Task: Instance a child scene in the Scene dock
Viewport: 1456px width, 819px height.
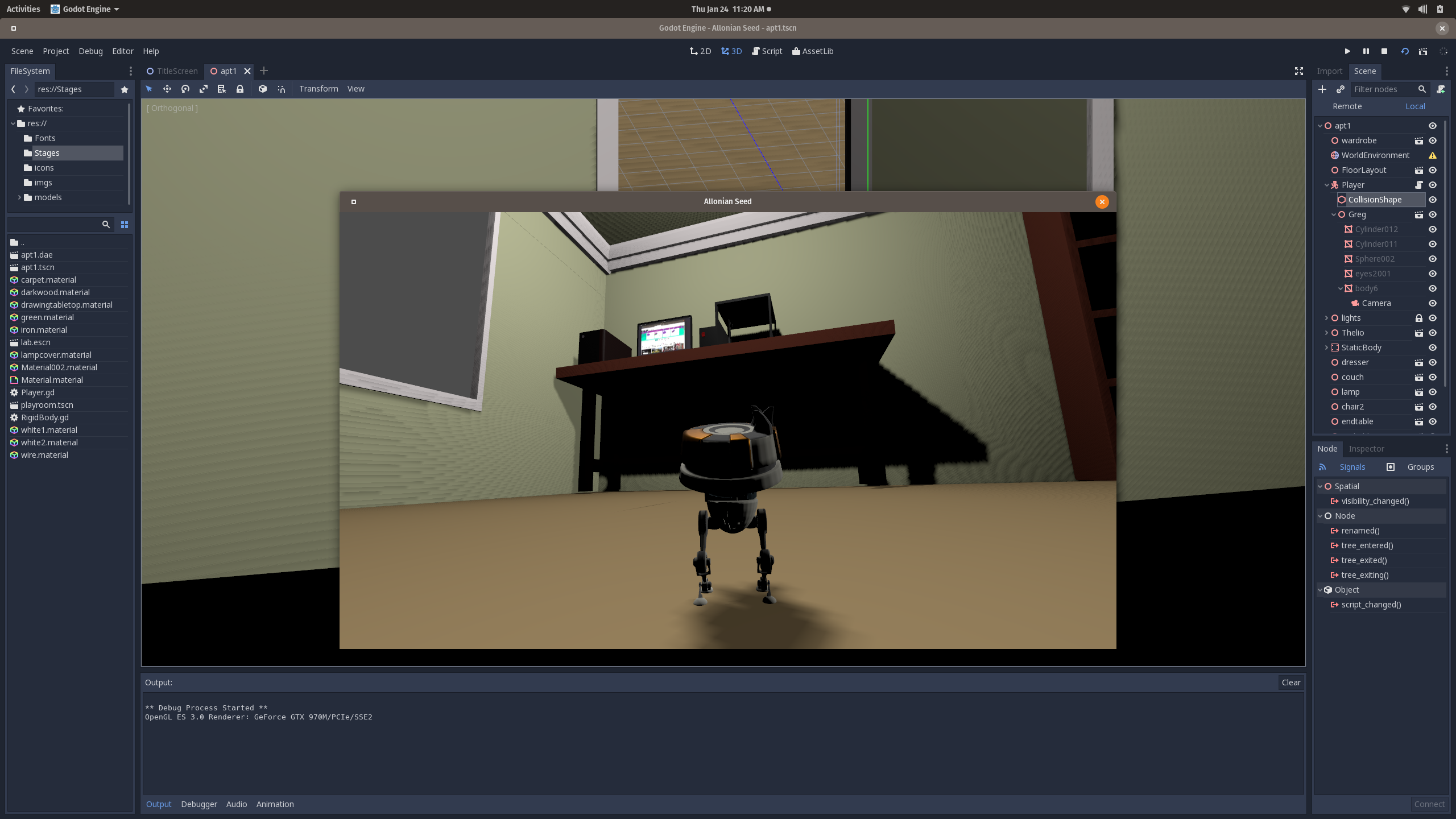Action: click(x=1341, y=89)
